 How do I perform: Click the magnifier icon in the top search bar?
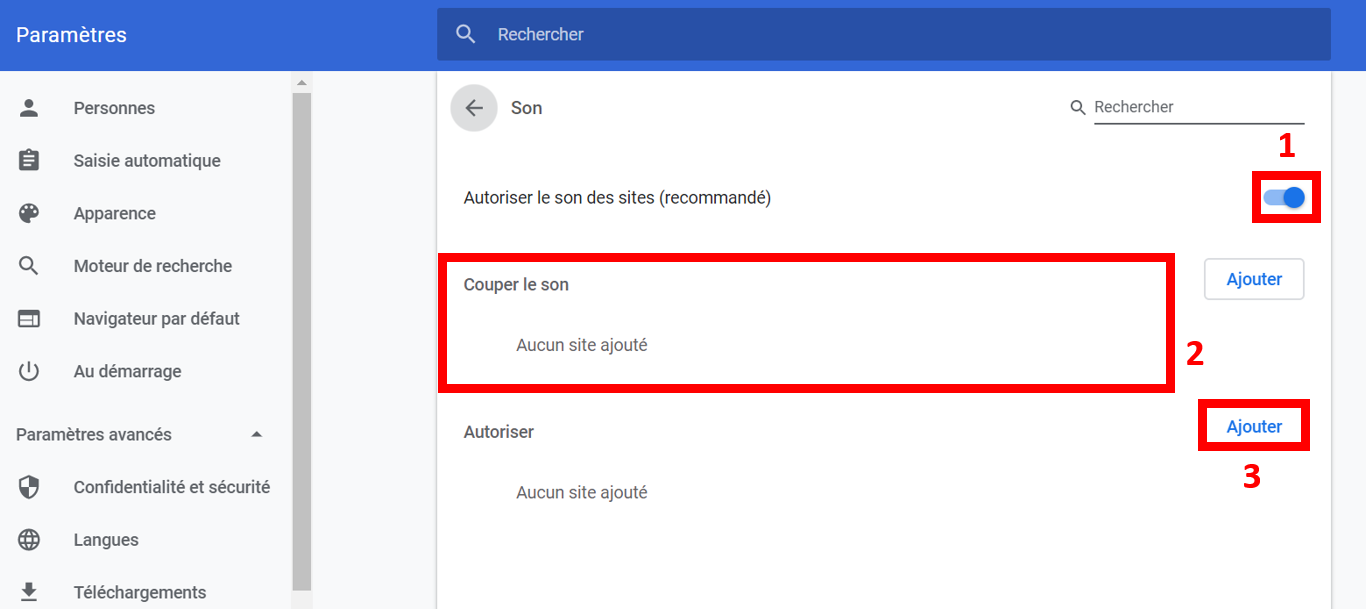465,34
